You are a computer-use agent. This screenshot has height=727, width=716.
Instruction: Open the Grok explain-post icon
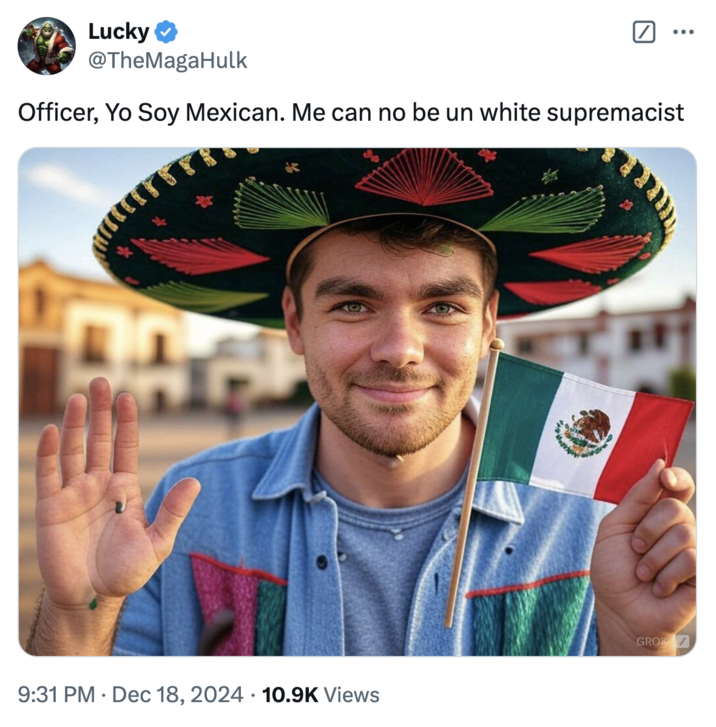(644, 32)
